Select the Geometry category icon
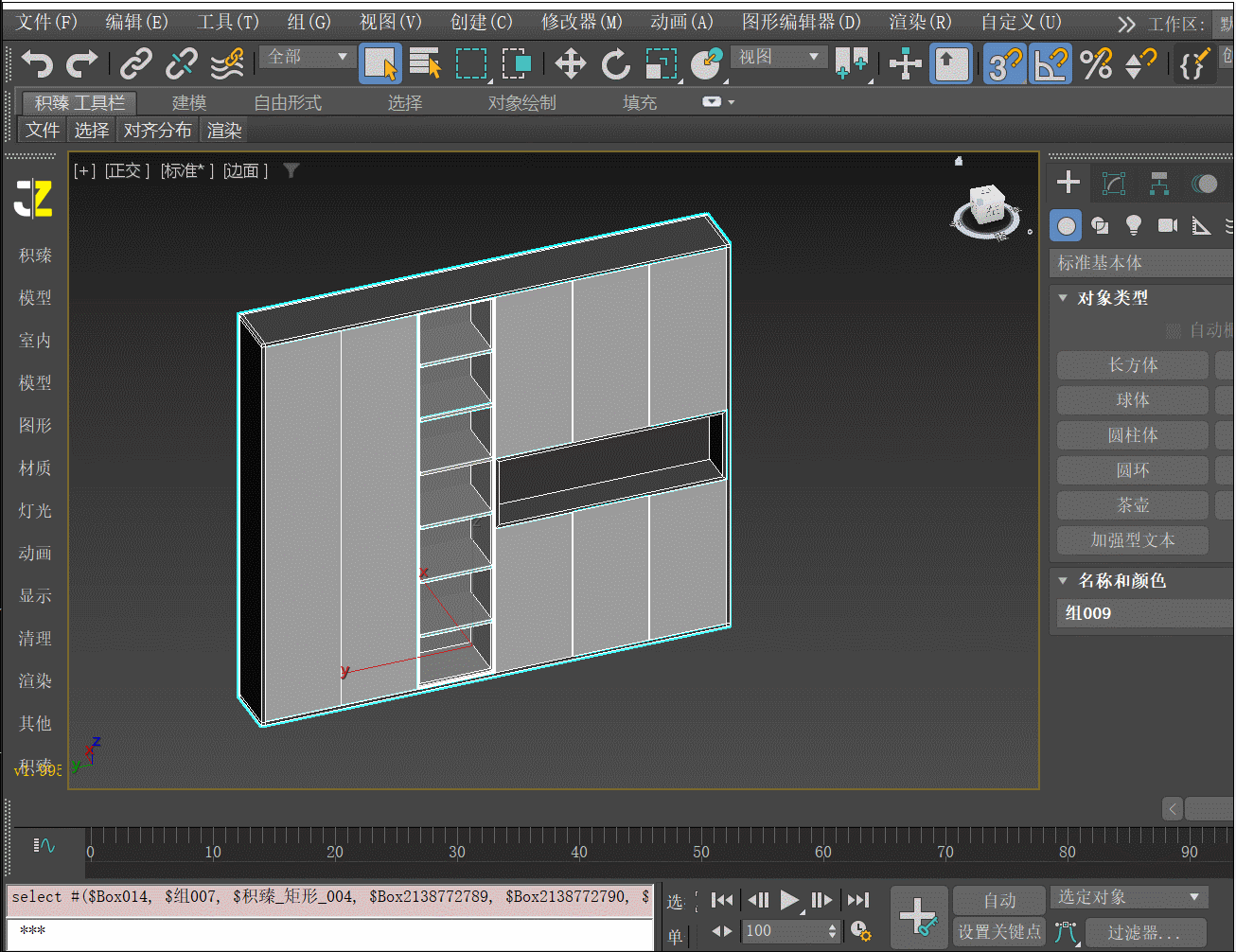 pyautogui.click(x=1067, y=225)
